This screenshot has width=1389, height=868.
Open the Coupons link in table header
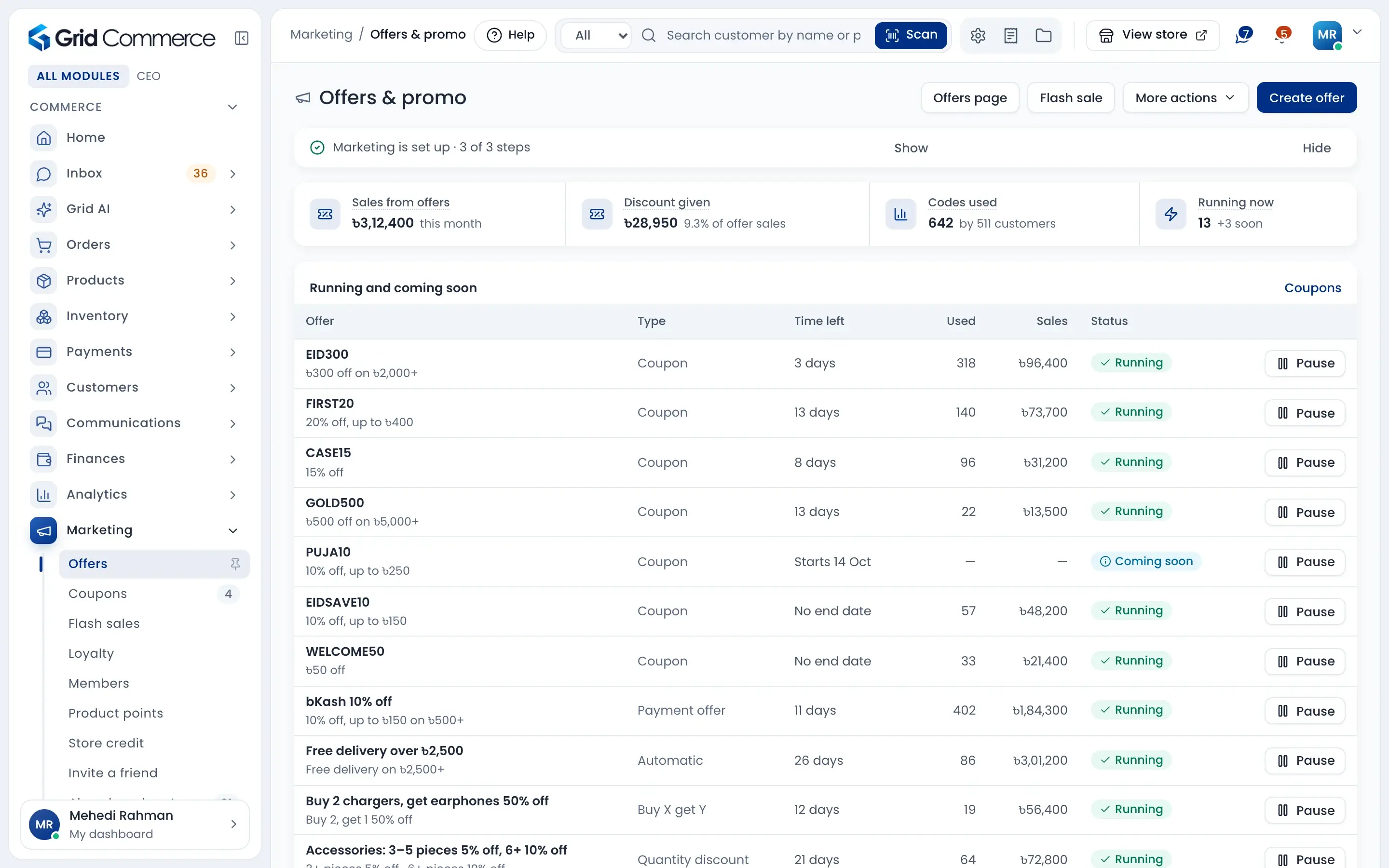coord(1312,288)
